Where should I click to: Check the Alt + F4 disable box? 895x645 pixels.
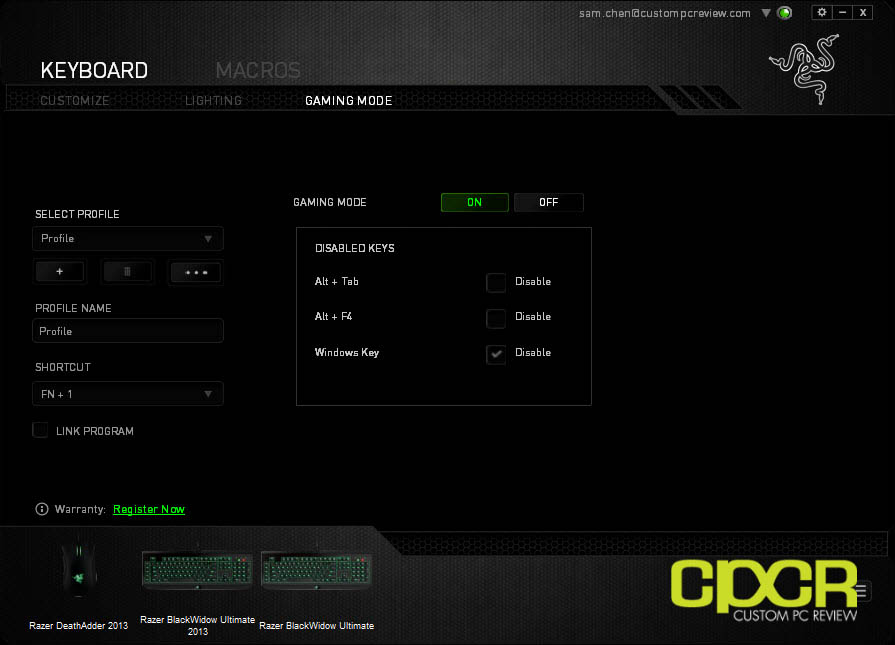click(x=496, y=317)
